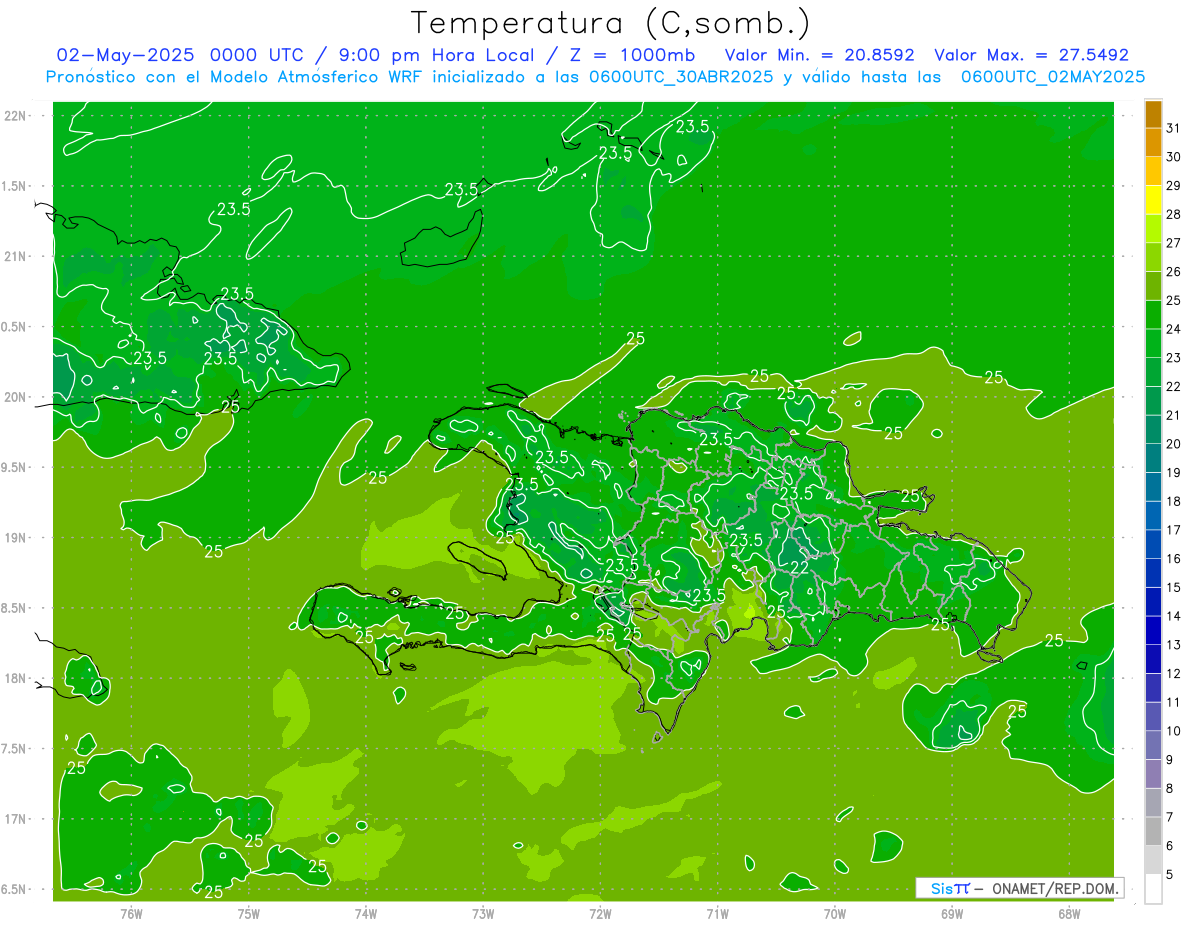Viewport: 1200px width, 927px height.
Task: Click the color scale value '29'
Action: (1173, 185)
